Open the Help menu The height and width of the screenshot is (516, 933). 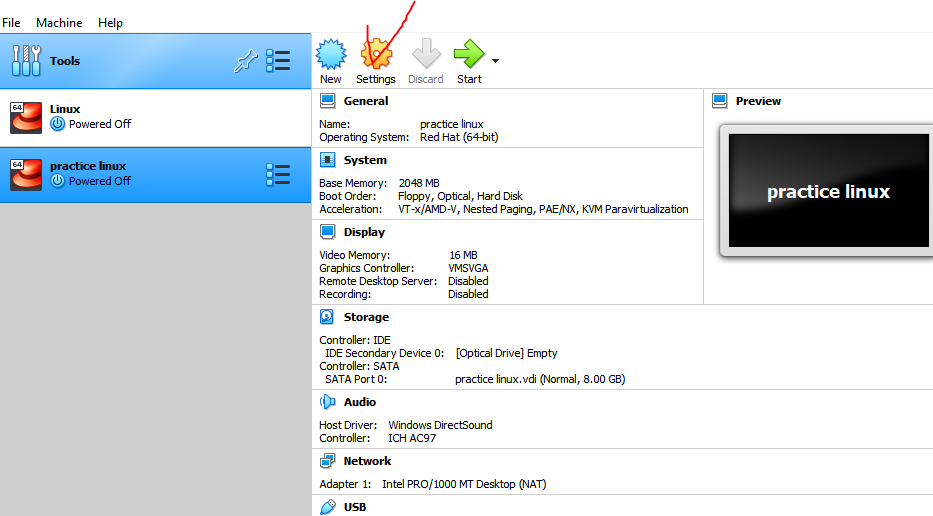point(110,23)
